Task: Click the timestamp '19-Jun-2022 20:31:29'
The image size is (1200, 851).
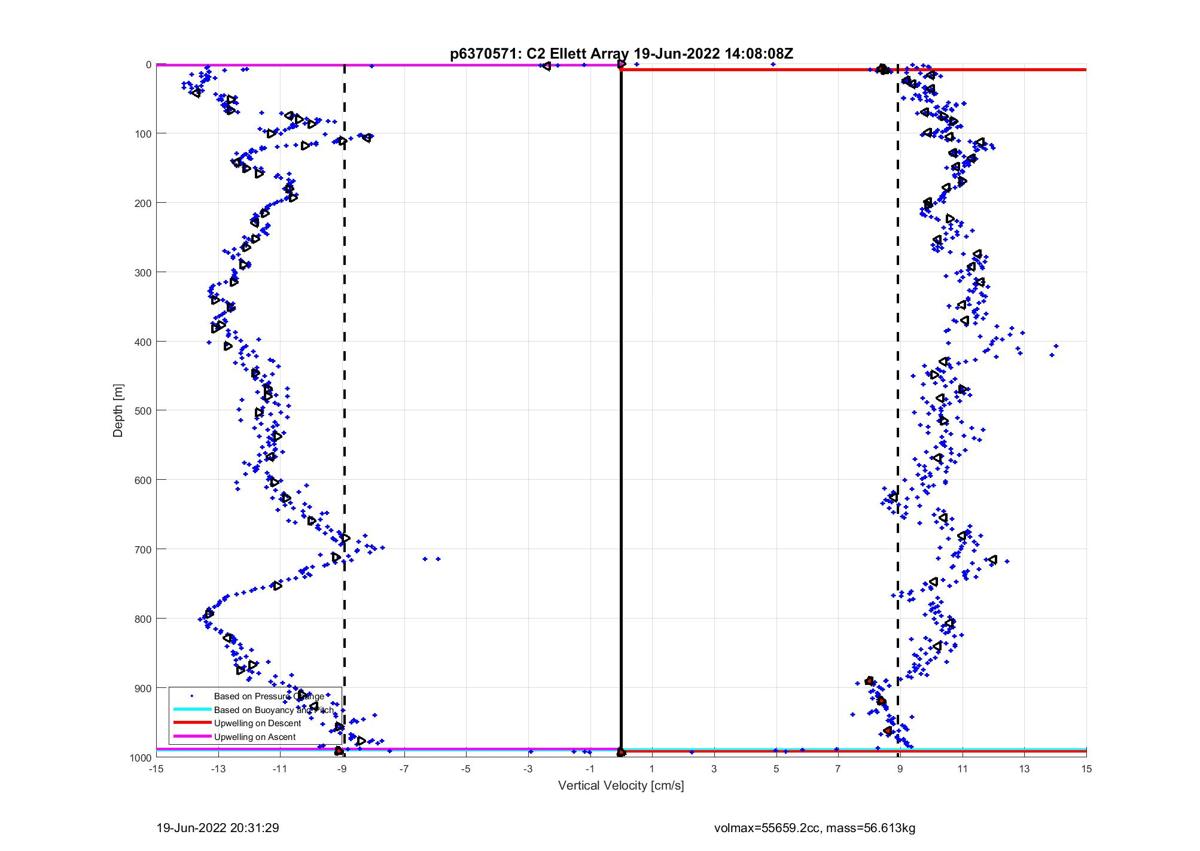Action: point(217,828)
